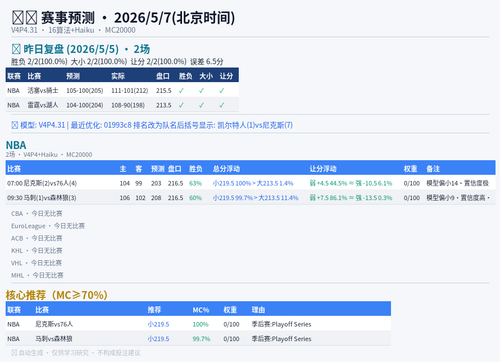Viewport: 500px width, 362px height.
Task: Click 尼克斯vs76人 in the 核心推荐 table
Action: [x=54, y=324]
